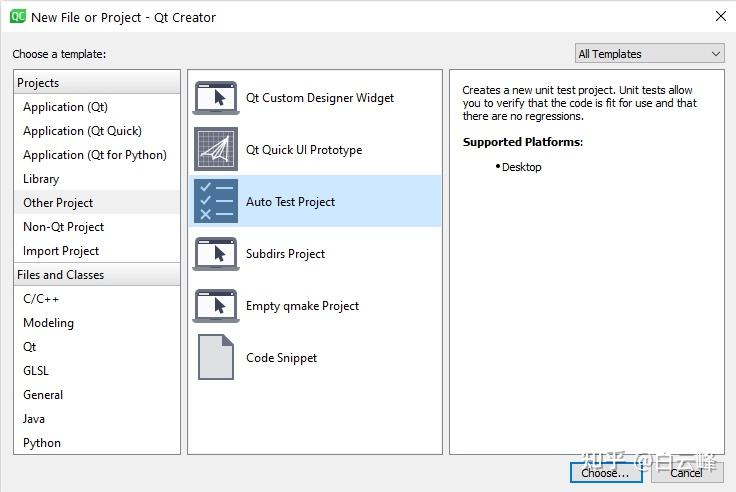
Task: Click the Qt Quick UI Prototype paper plane icon
Action: (x=216, y=149)
